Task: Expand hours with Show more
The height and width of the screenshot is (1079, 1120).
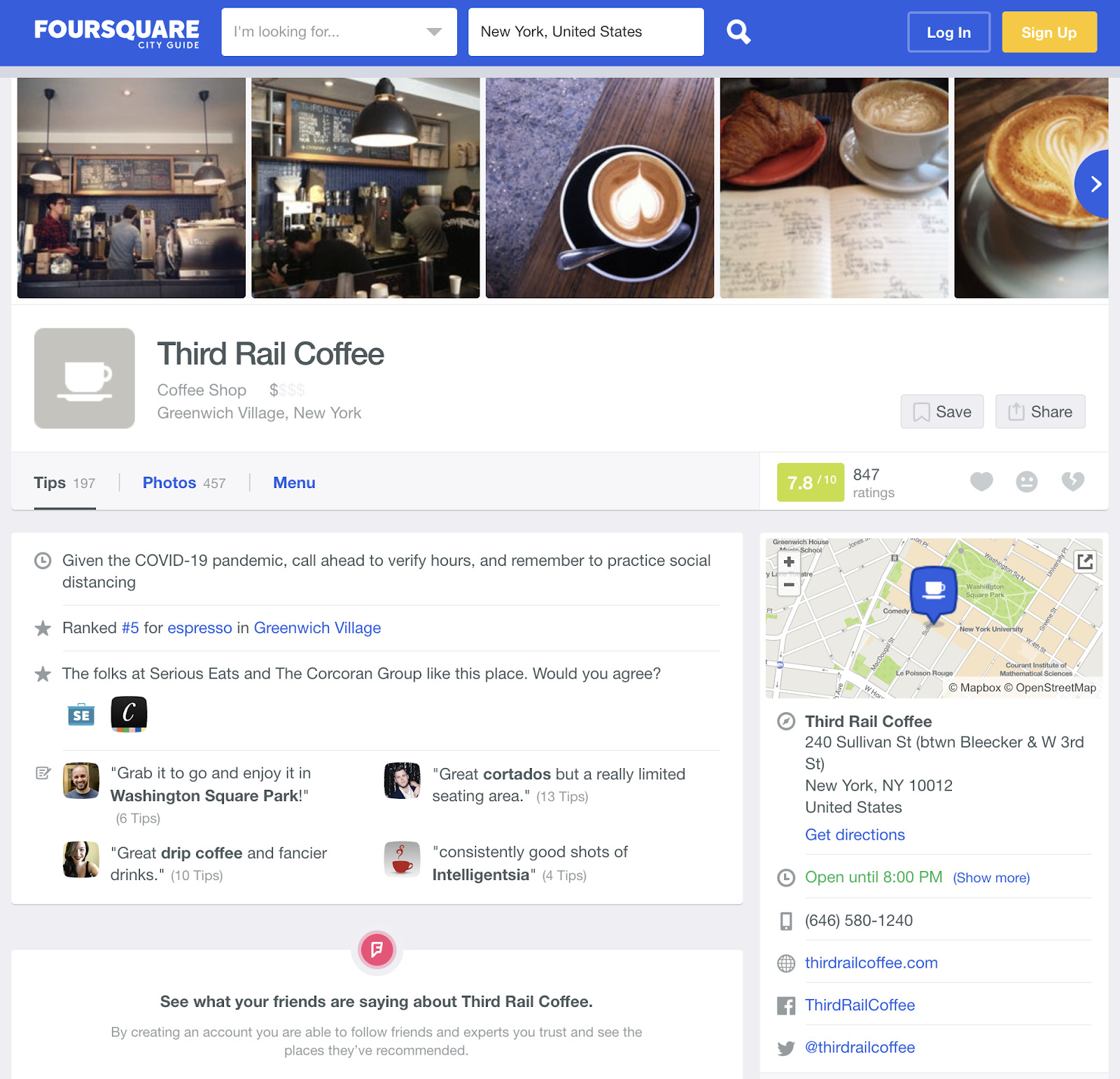Action: point(991,877)
